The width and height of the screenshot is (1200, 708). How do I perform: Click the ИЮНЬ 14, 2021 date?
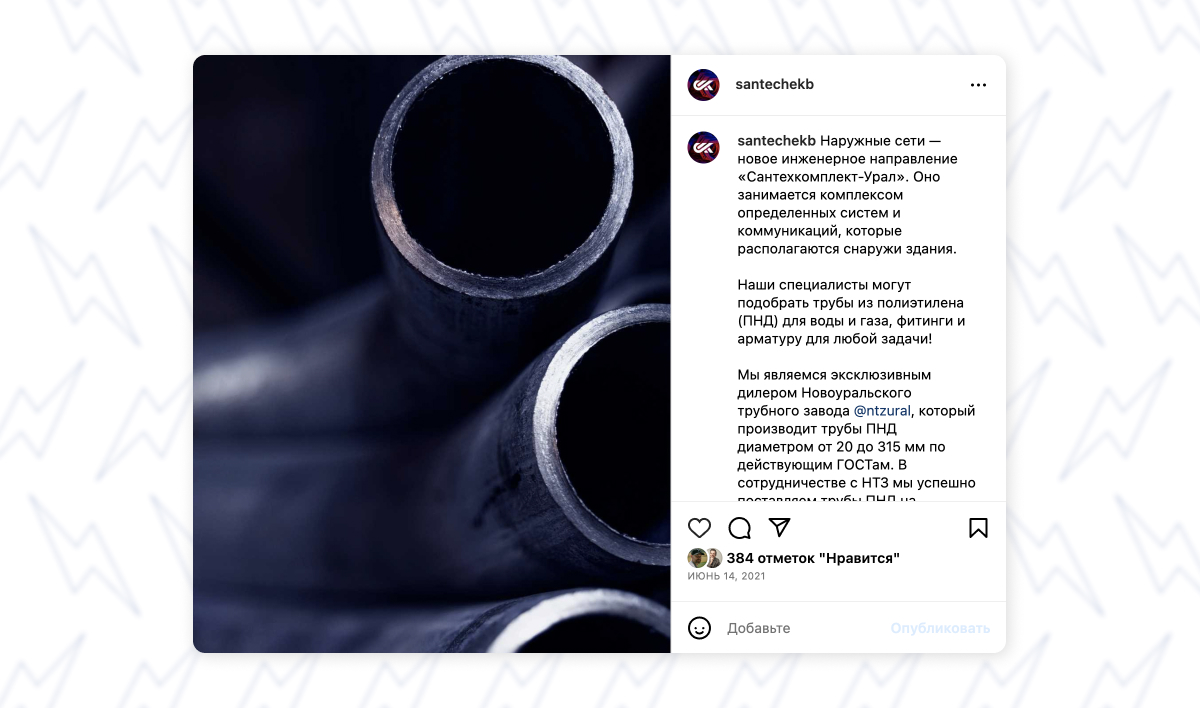[726, 576]
